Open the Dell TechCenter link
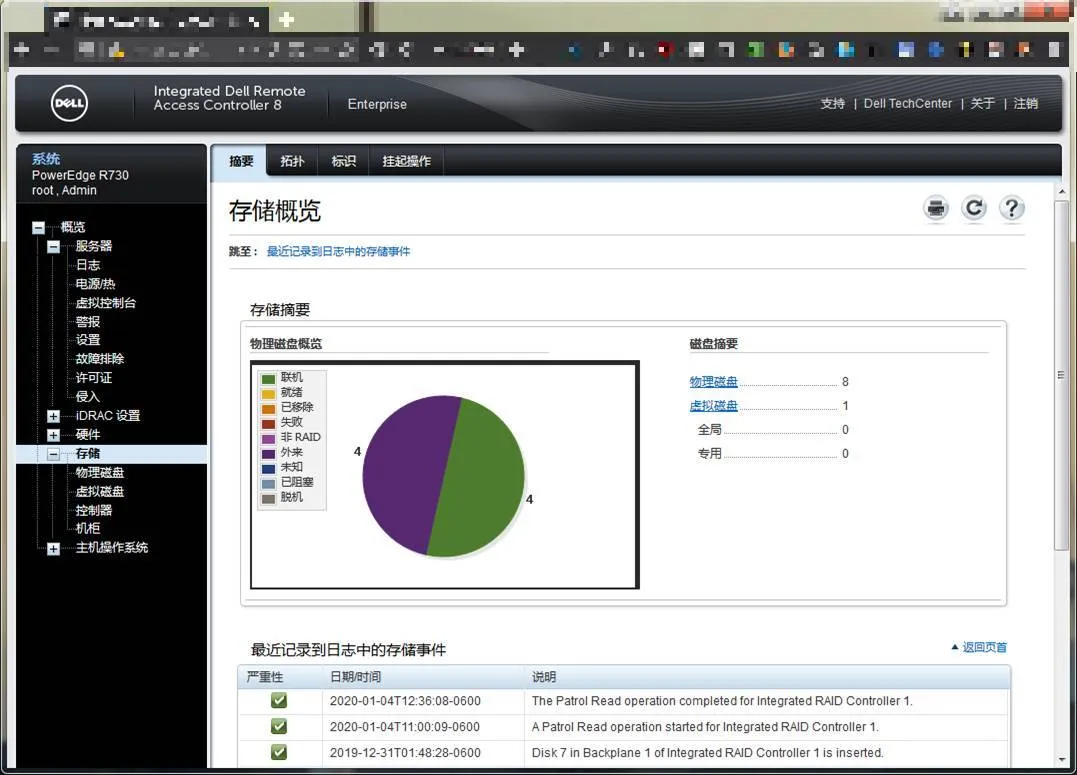Screen dimensions: 1077x775 pyautogui.click(x=907, y=104)
